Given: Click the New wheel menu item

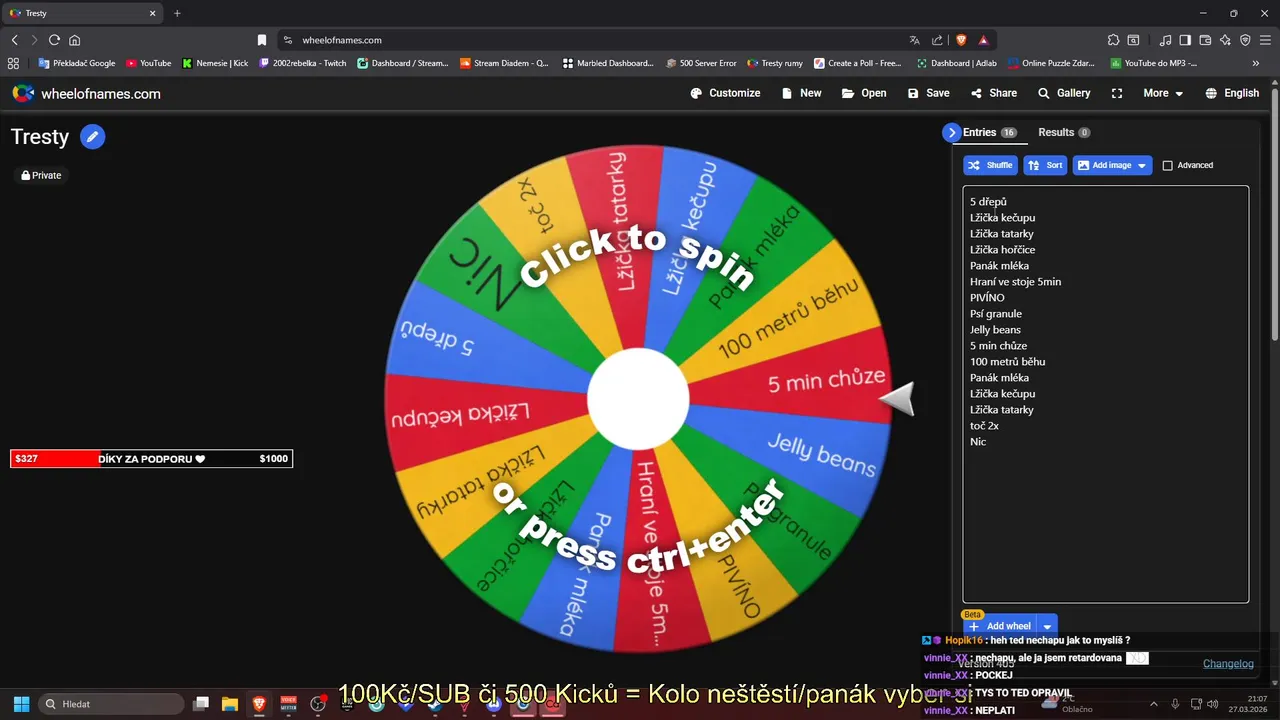Looking at the screenshot, I should pyautogui.click(x=801, y=93).
